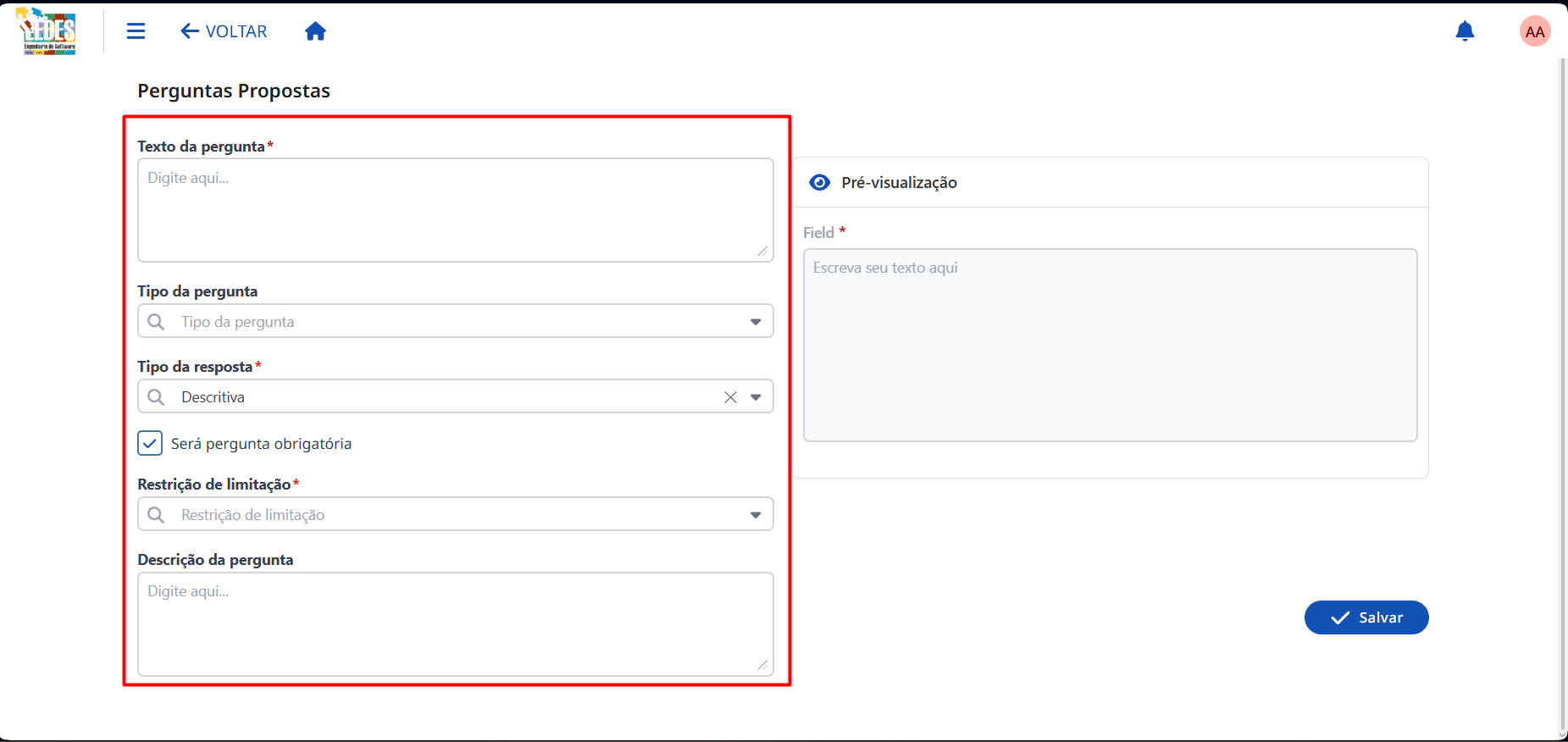Expand the Tipo da resposta dropdown arrow
Screen dimensions: 1568x742
756,397
